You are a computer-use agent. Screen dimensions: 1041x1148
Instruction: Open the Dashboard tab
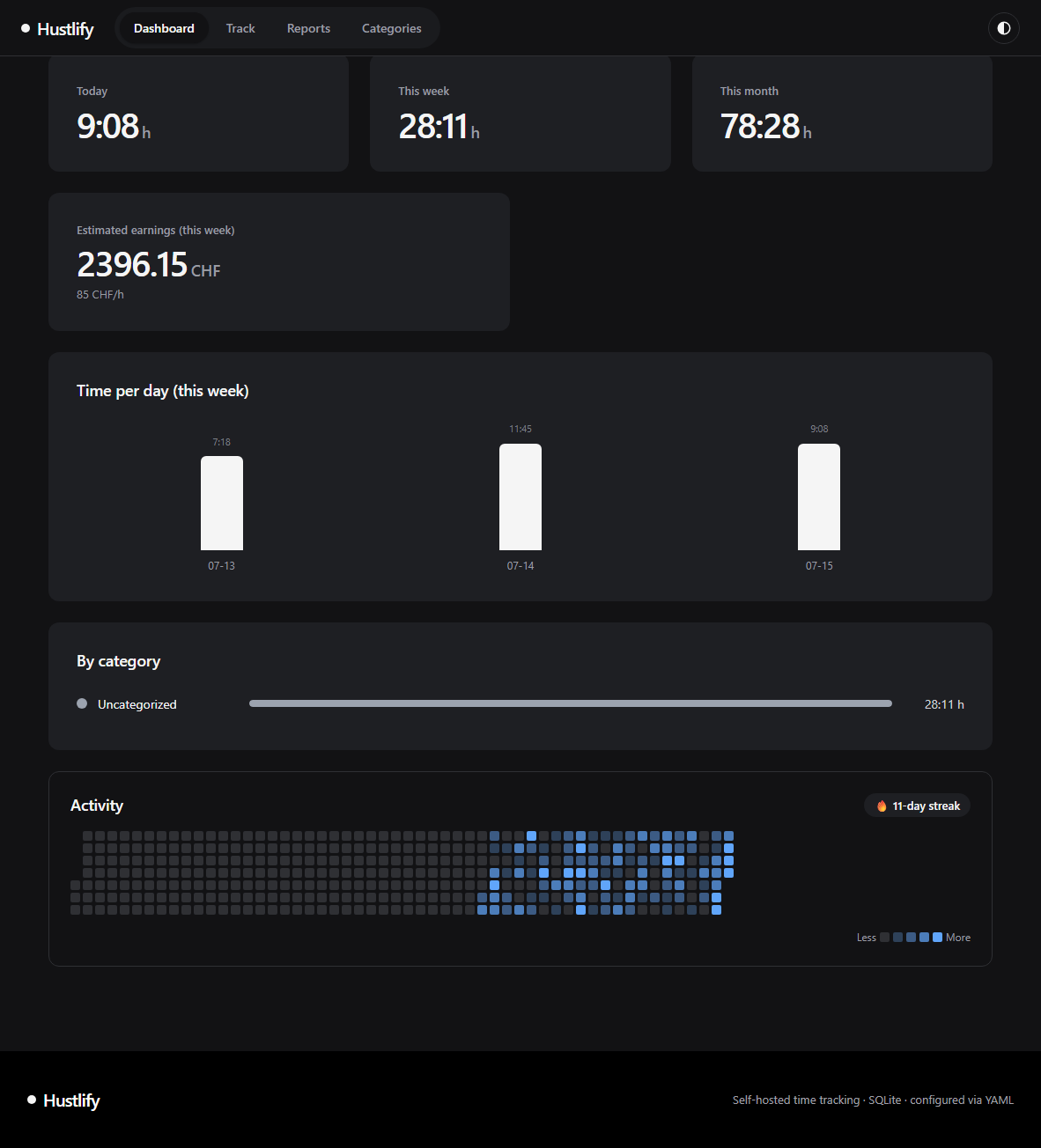(x=164, y=28)
